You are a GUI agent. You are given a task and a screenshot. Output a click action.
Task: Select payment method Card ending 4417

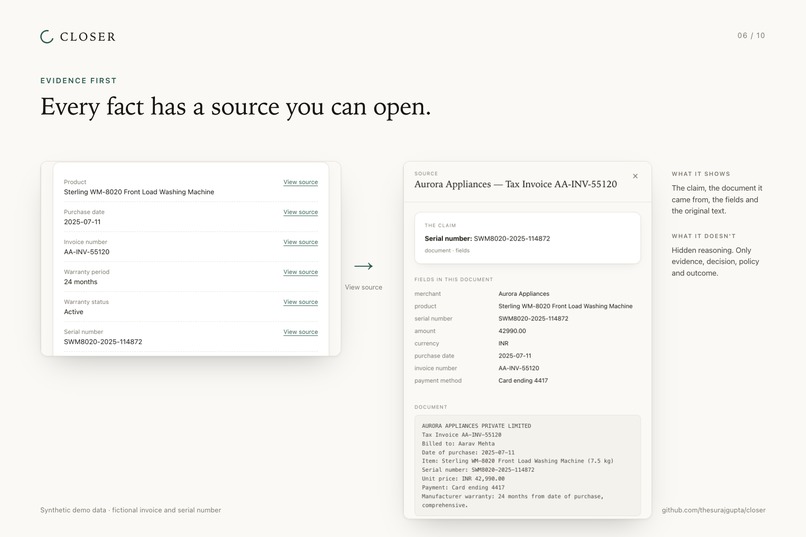pos(523,381)
